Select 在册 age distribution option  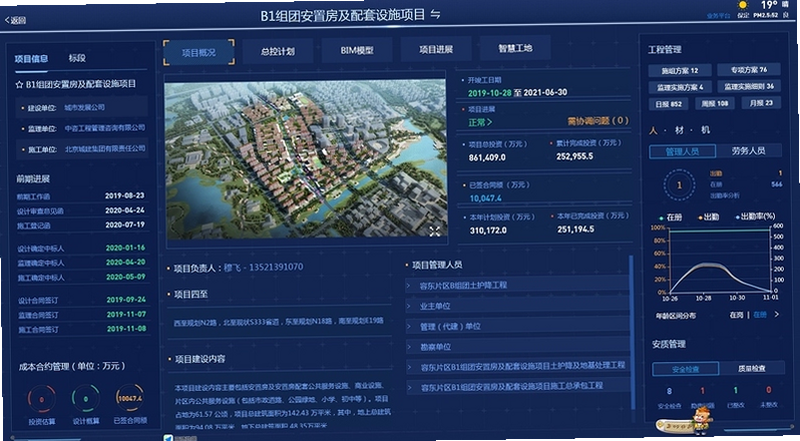(x=760, y=315)
